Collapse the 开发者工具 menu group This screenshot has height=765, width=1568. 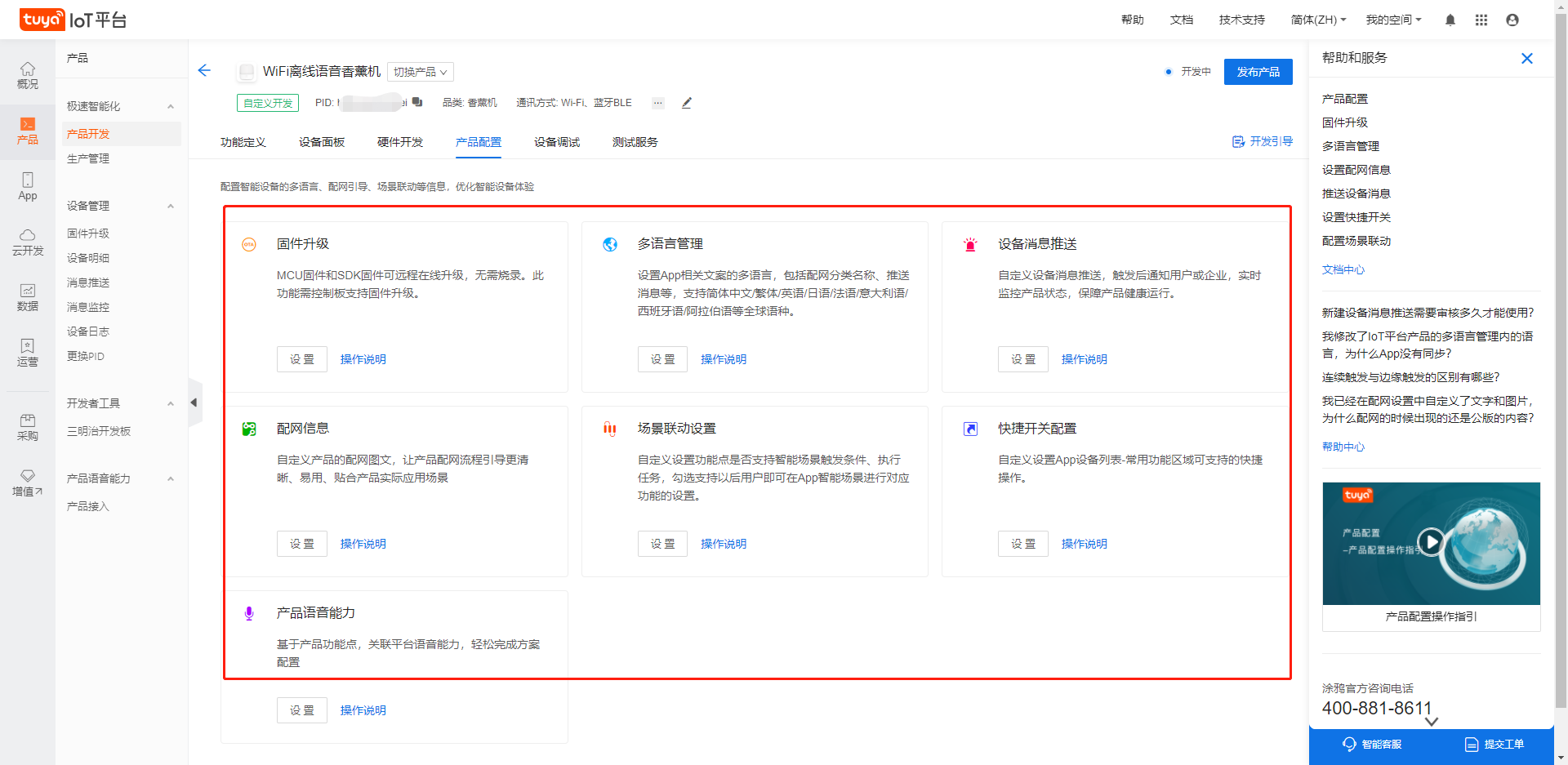(171, 403)
